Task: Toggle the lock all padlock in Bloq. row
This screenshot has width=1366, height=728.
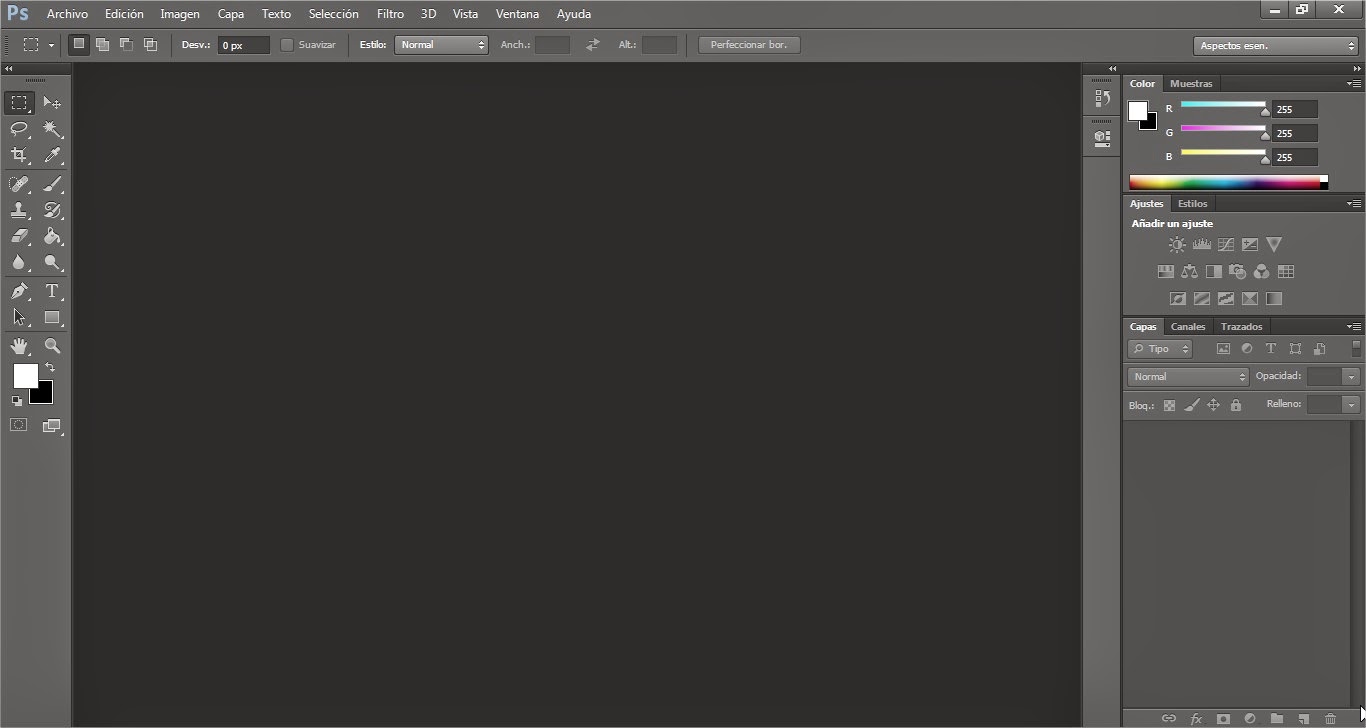Action: [x=1236, y=405]
